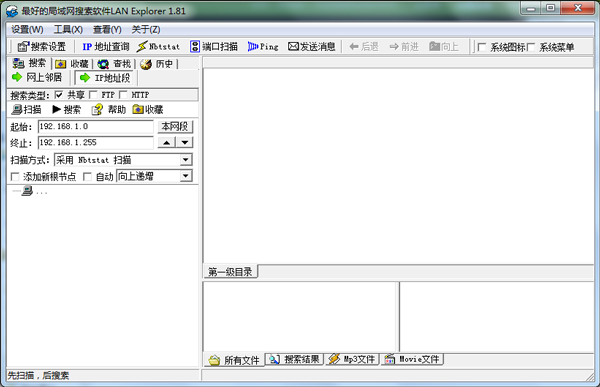Open IP 地址查询 lookup tool
The width and height of the screenshot is (600, 387).
tap(106, 47)
